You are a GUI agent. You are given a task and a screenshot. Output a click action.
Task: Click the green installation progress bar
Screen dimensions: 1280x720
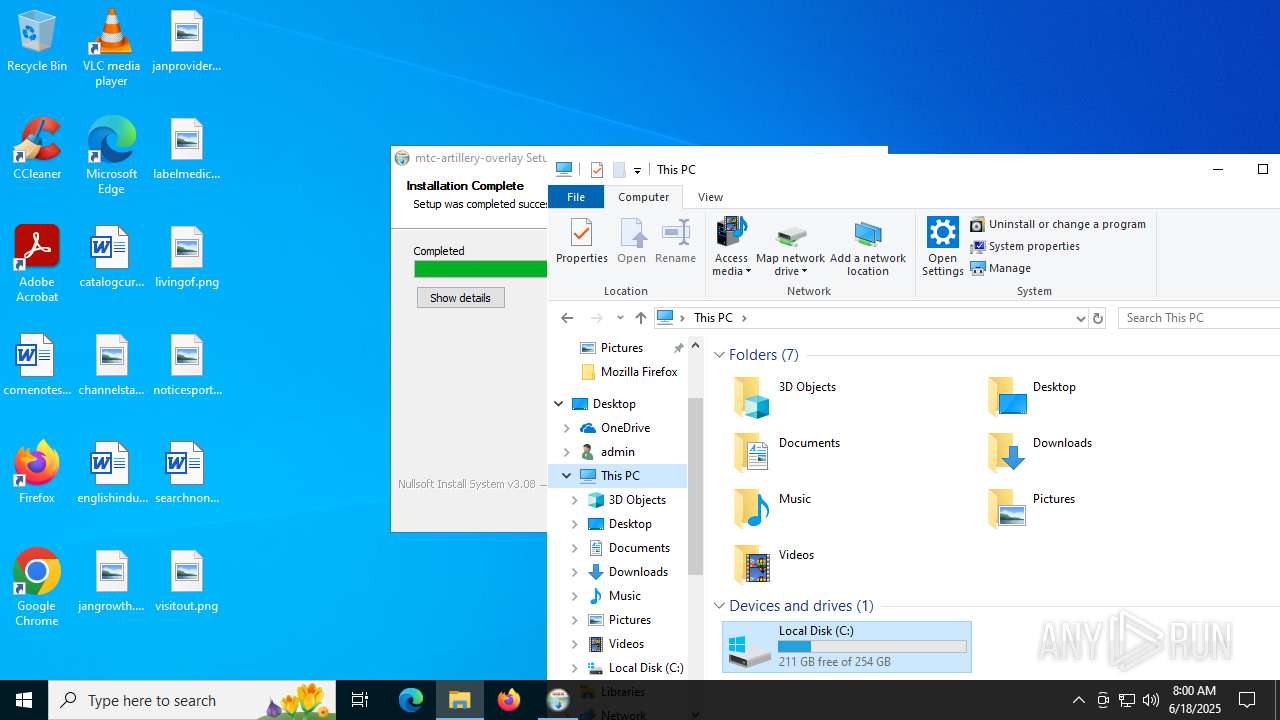point(480,269)
